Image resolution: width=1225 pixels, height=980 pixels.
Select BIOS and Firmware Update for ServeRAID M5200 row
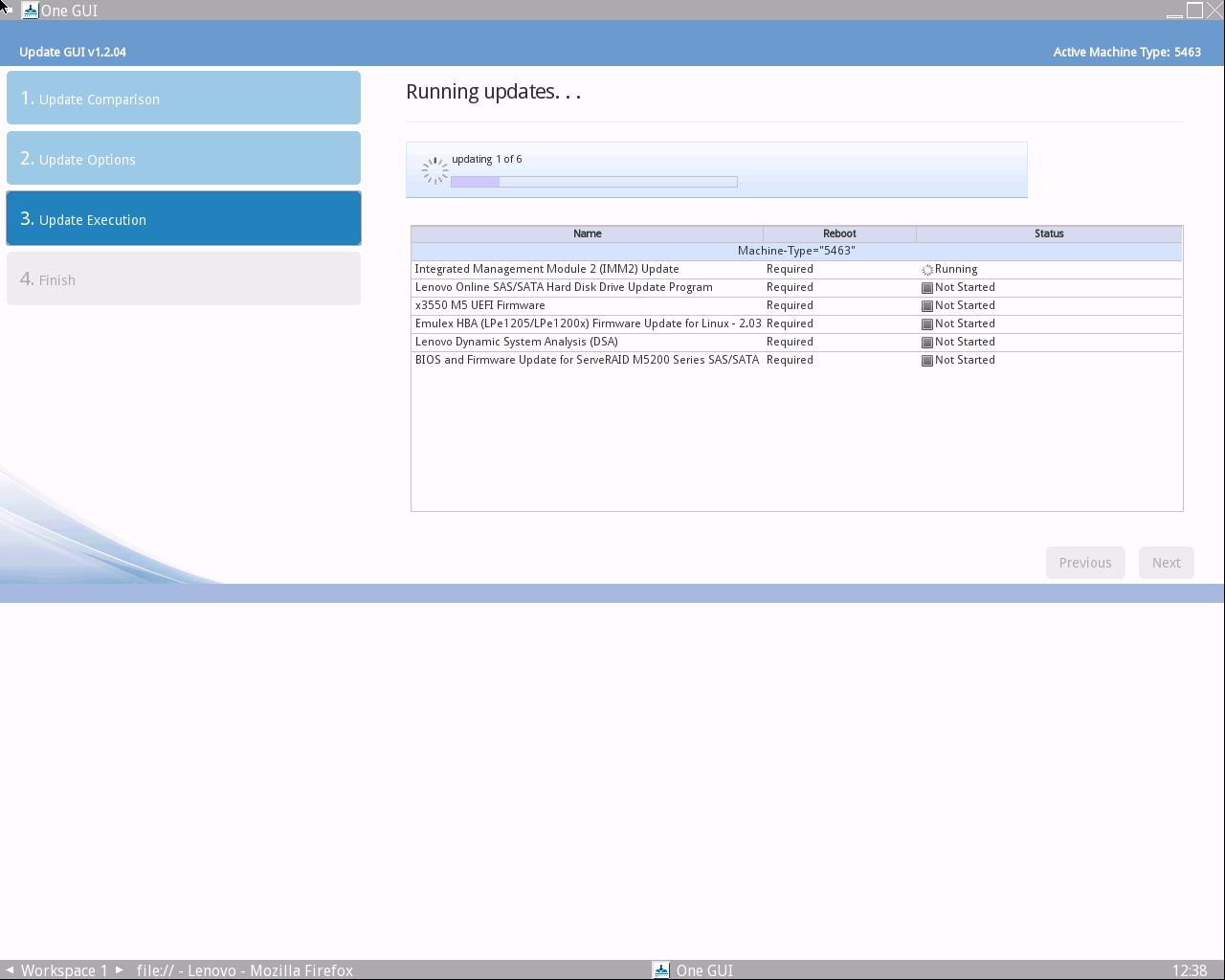796,360
